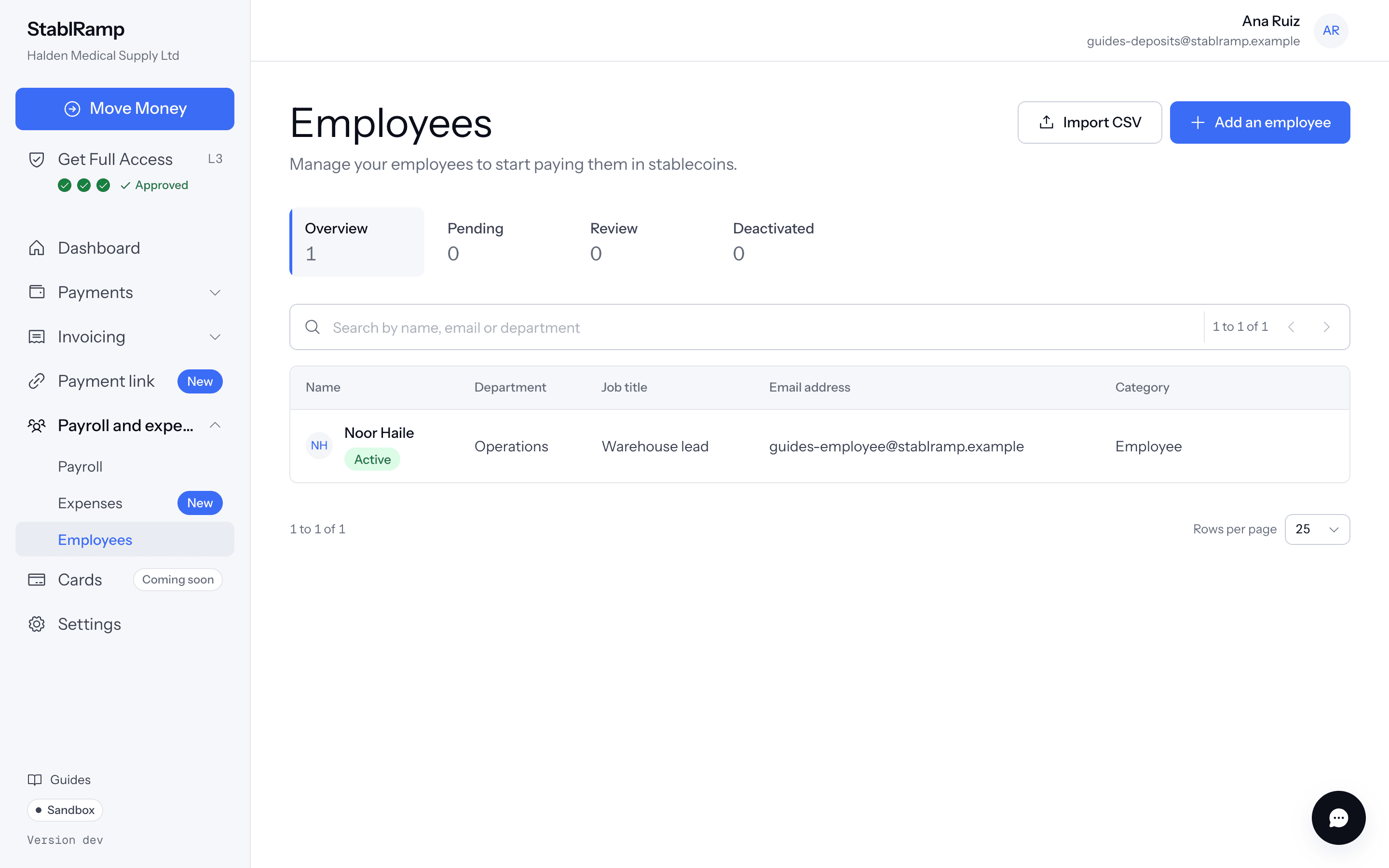Click the Active status badge
The width and height of the screenshot is (1389, 868).
click(372, 459)
